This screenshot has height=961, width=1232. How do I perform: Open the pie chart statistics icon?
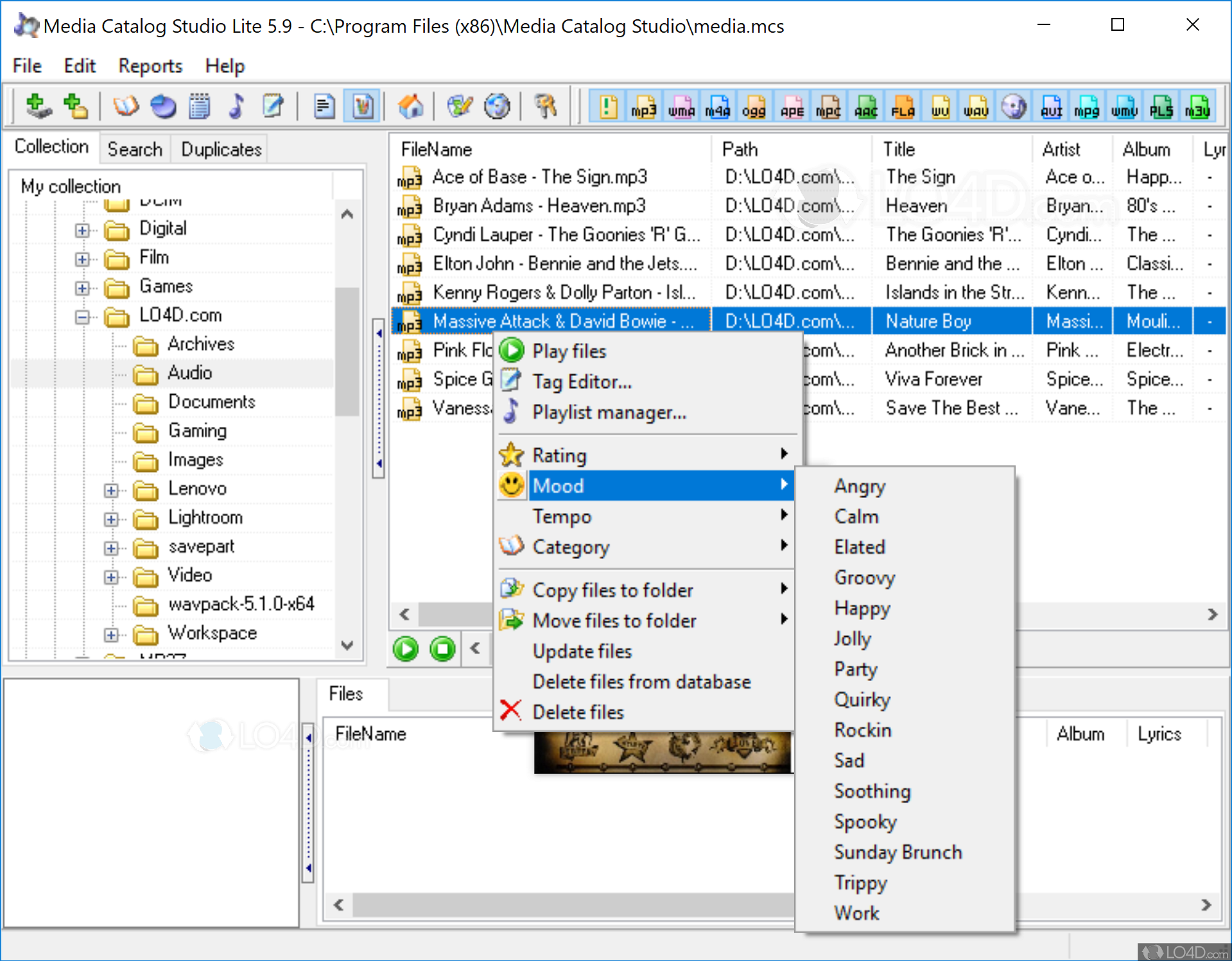[x=163, y=107]
